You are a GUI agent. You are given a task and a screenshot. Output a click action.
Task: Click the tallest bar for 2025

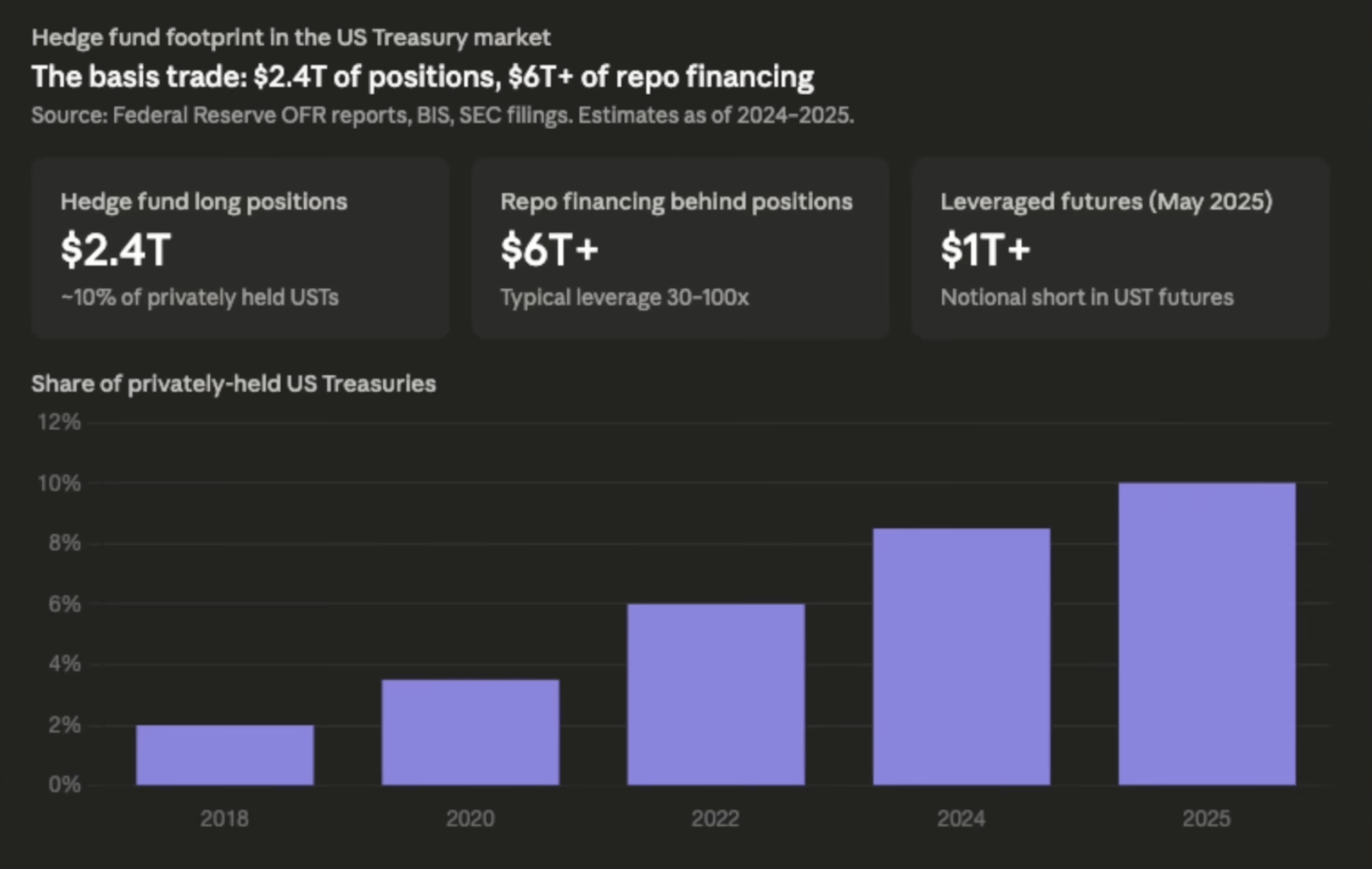1206,633
